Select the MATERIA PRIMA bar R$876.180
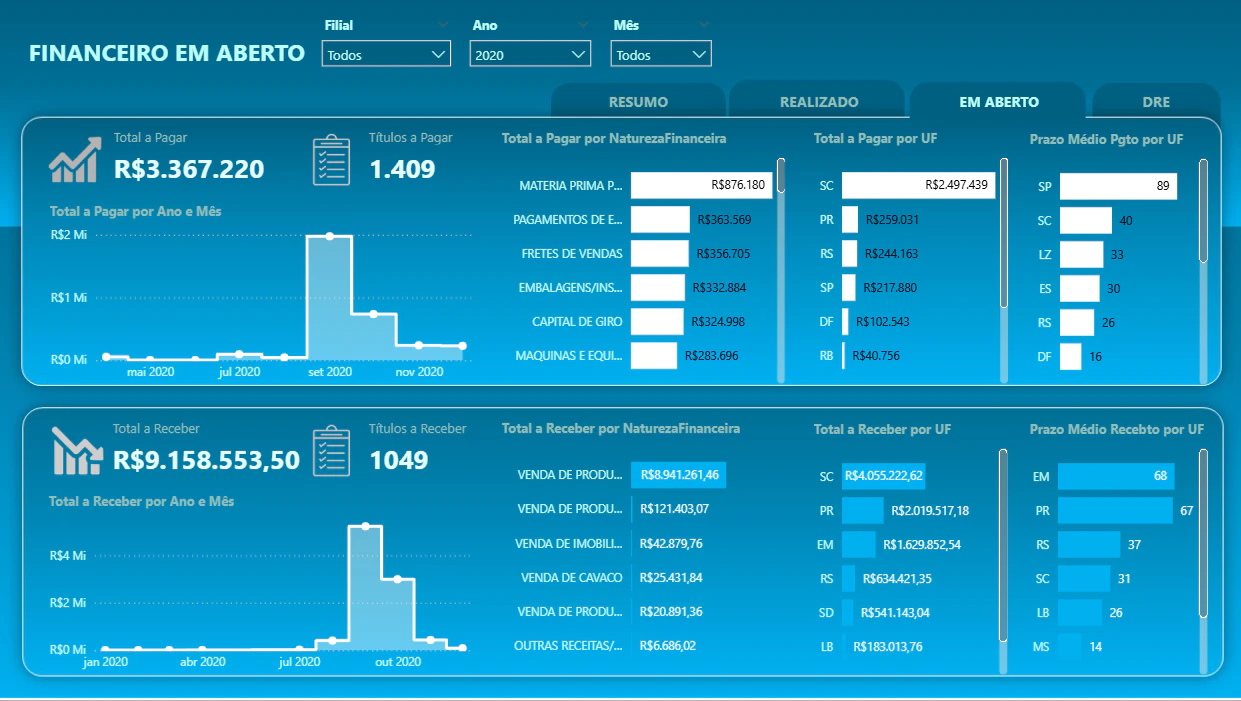1241x701 pixels. click(701, 185)
